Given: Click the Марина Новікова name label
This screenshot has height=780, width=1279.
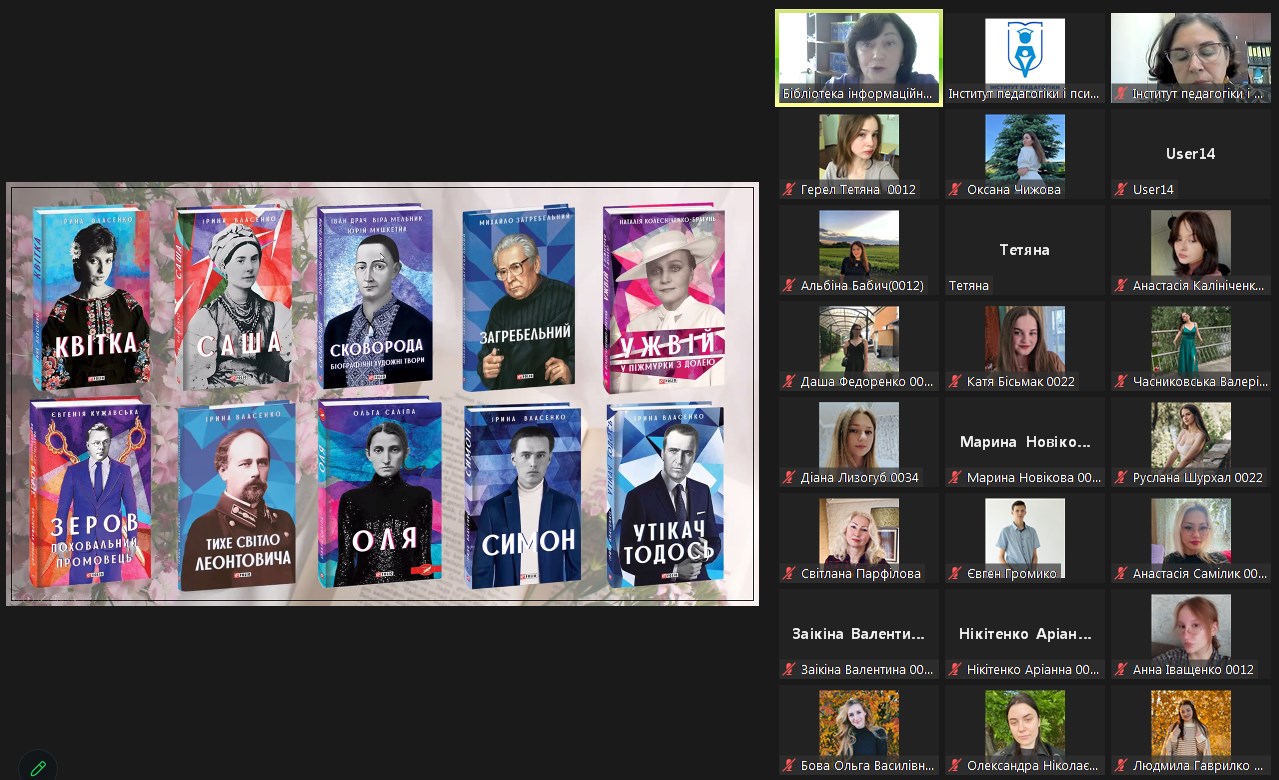Looking at the screenshot, I should [1034, 478].
